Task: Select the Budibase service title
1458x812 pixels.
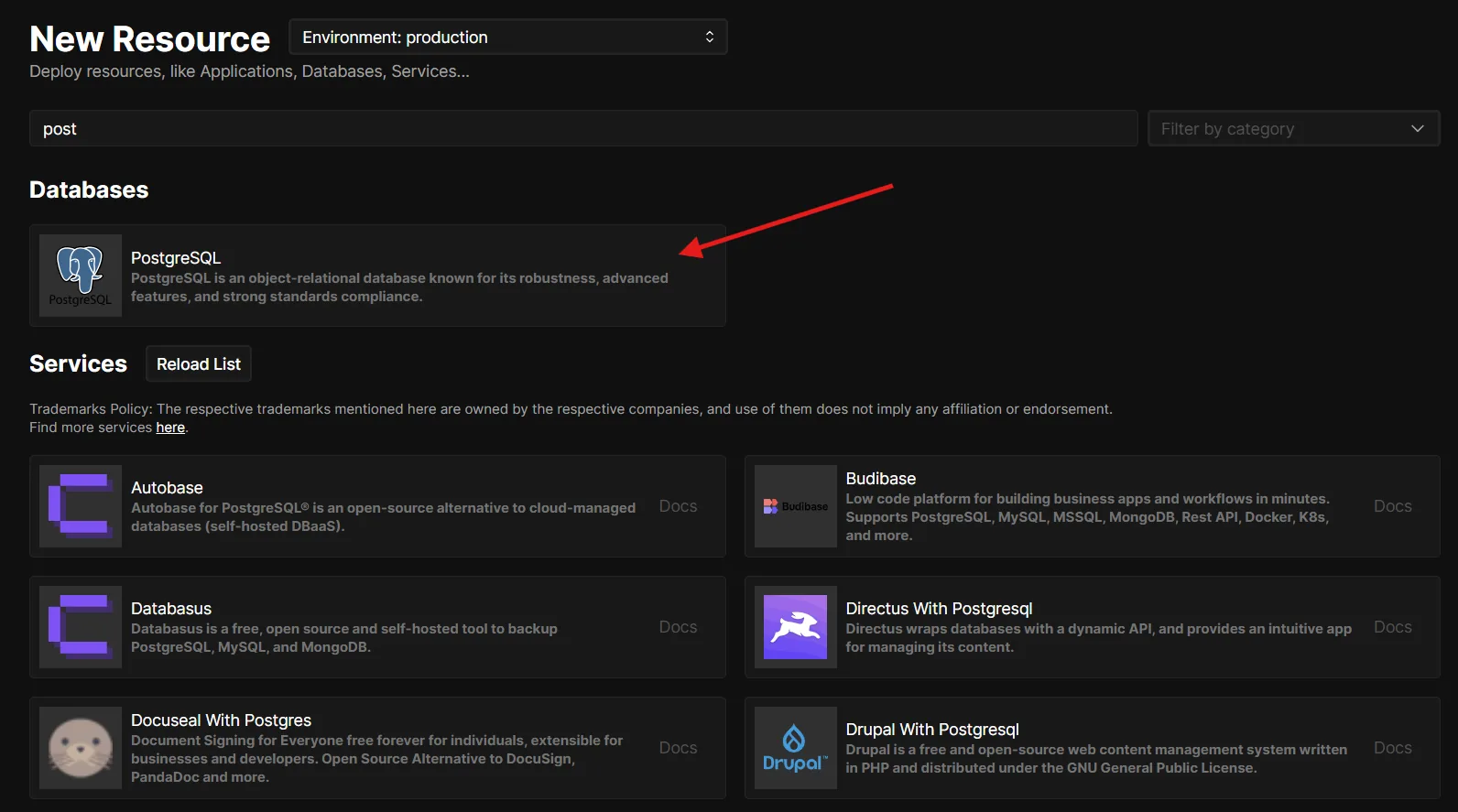Action: [x=880, y=479]
